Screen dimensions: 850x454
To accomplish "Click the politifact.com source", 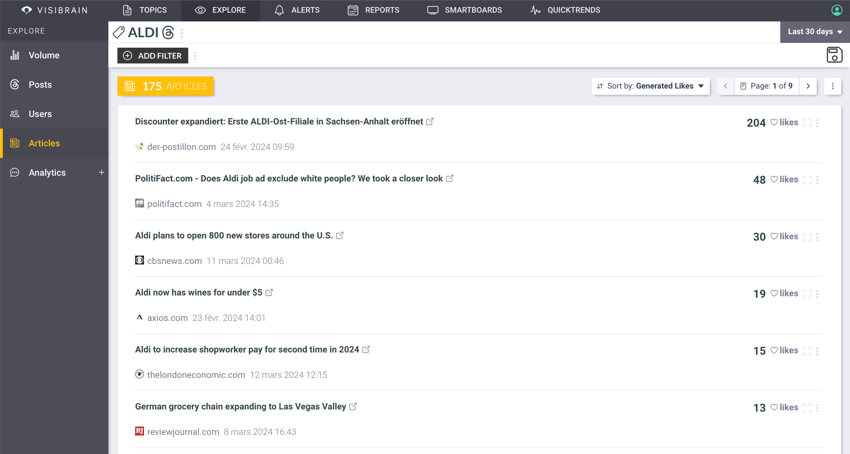I will pyautogui.click(x=174, y=204).
